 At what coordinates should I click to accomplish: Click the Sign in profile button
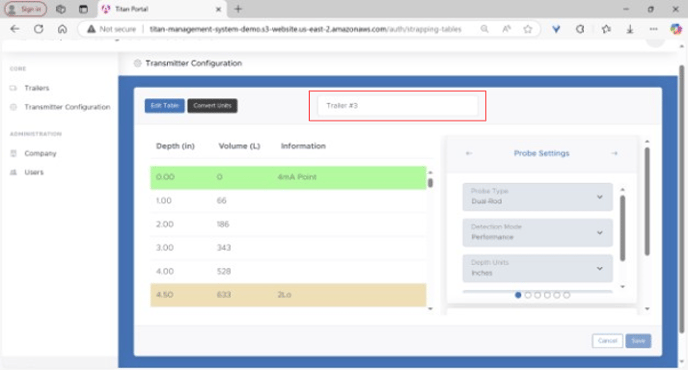(25, 9)
